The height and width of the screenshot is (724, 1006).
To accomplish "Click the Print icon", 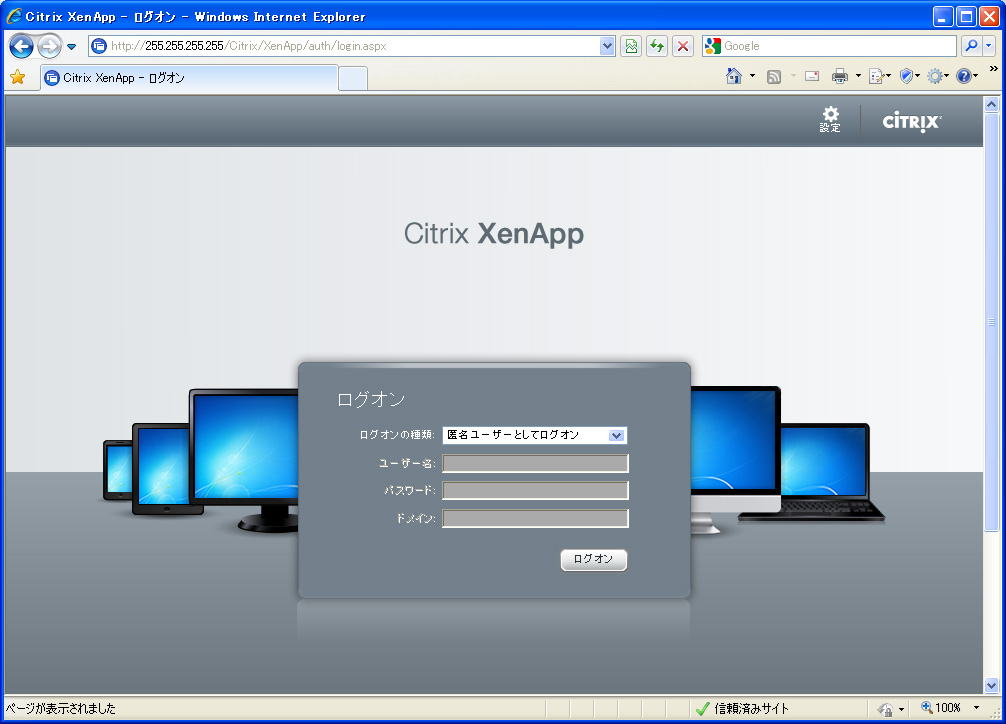I will (x=840, y=76).
